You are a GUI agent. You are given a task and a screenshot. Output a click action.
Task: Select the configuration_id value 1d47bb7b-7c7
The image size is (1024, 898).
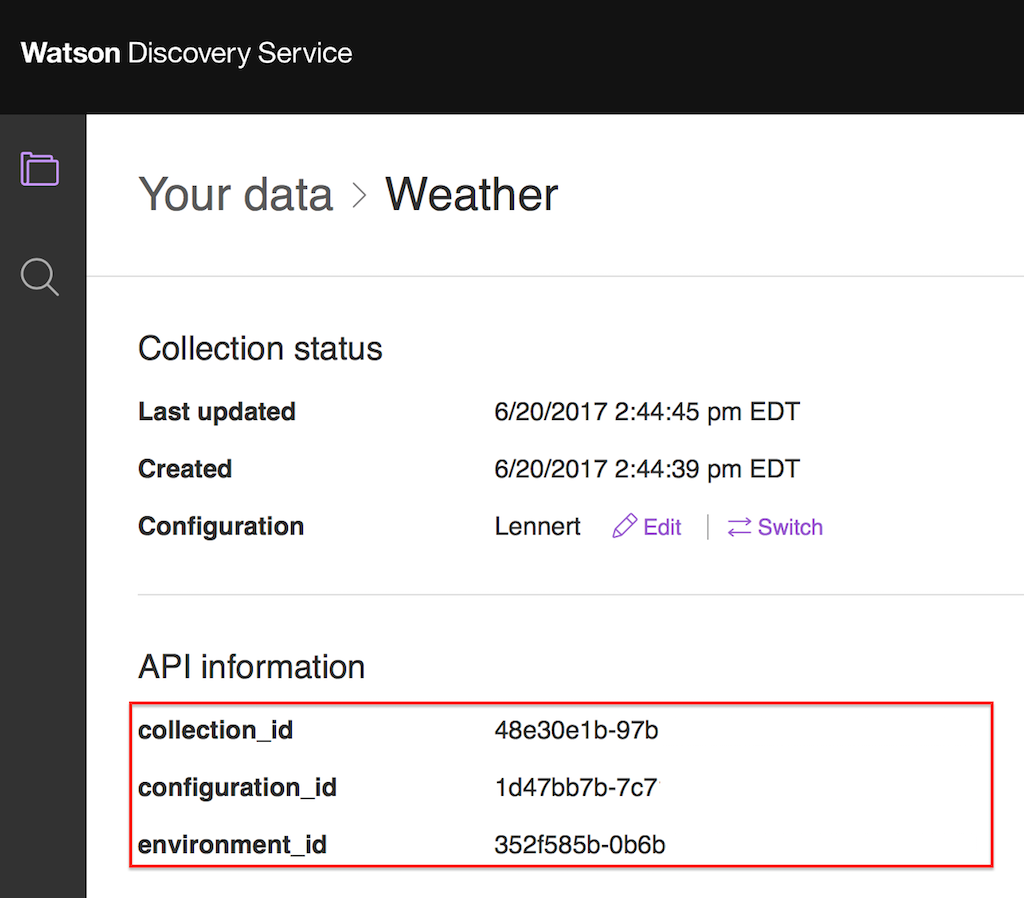click(x=576, y=788)
